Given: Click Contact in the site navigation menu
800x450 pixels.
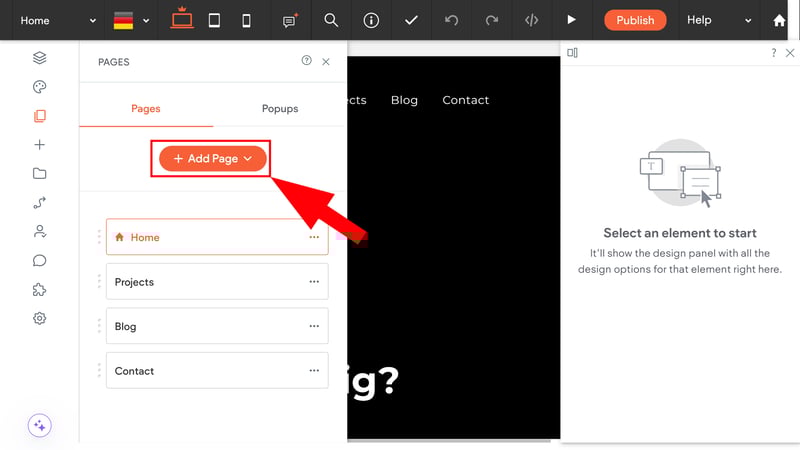Looking at the screenshot, I should [x=465, y=100].
